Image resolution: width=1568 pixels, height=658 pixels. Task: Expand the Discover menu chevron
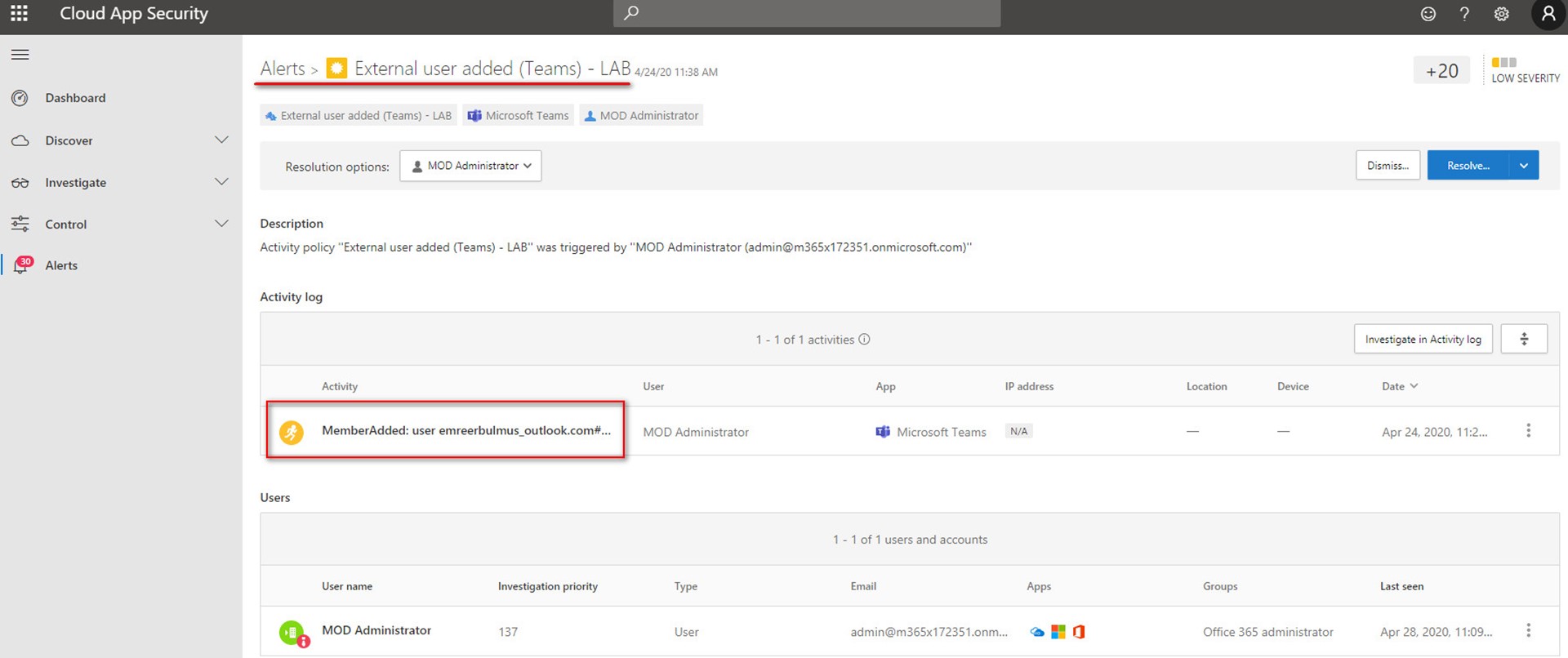click(221, 140)
